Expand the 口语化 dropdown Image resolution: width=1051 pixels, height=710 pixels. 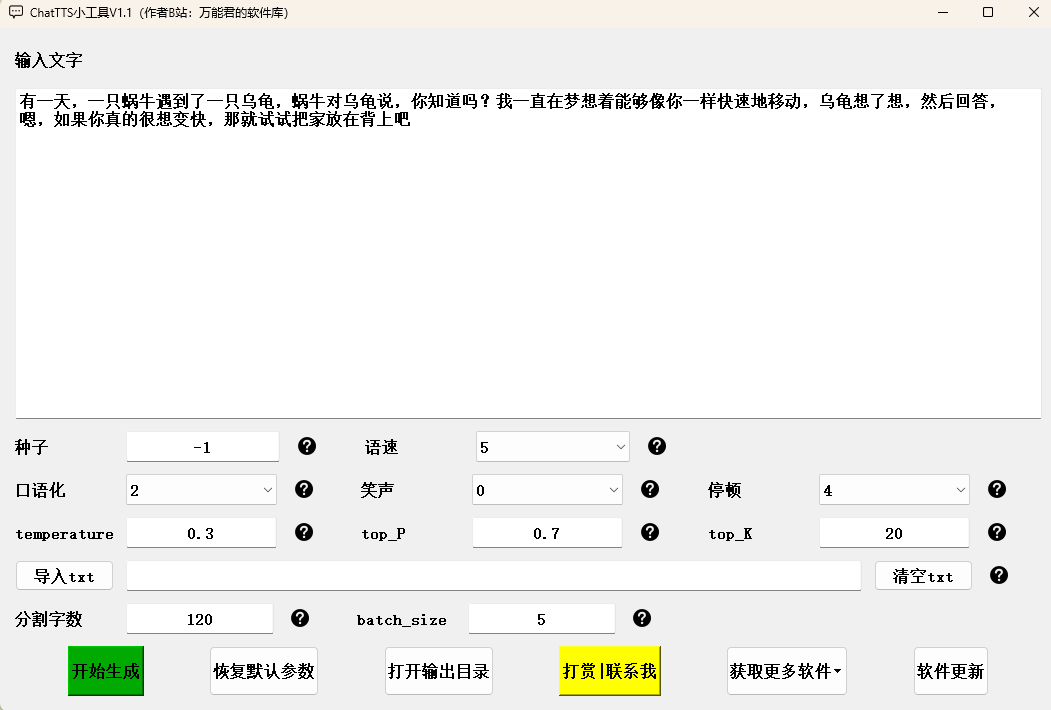(201, 490)
